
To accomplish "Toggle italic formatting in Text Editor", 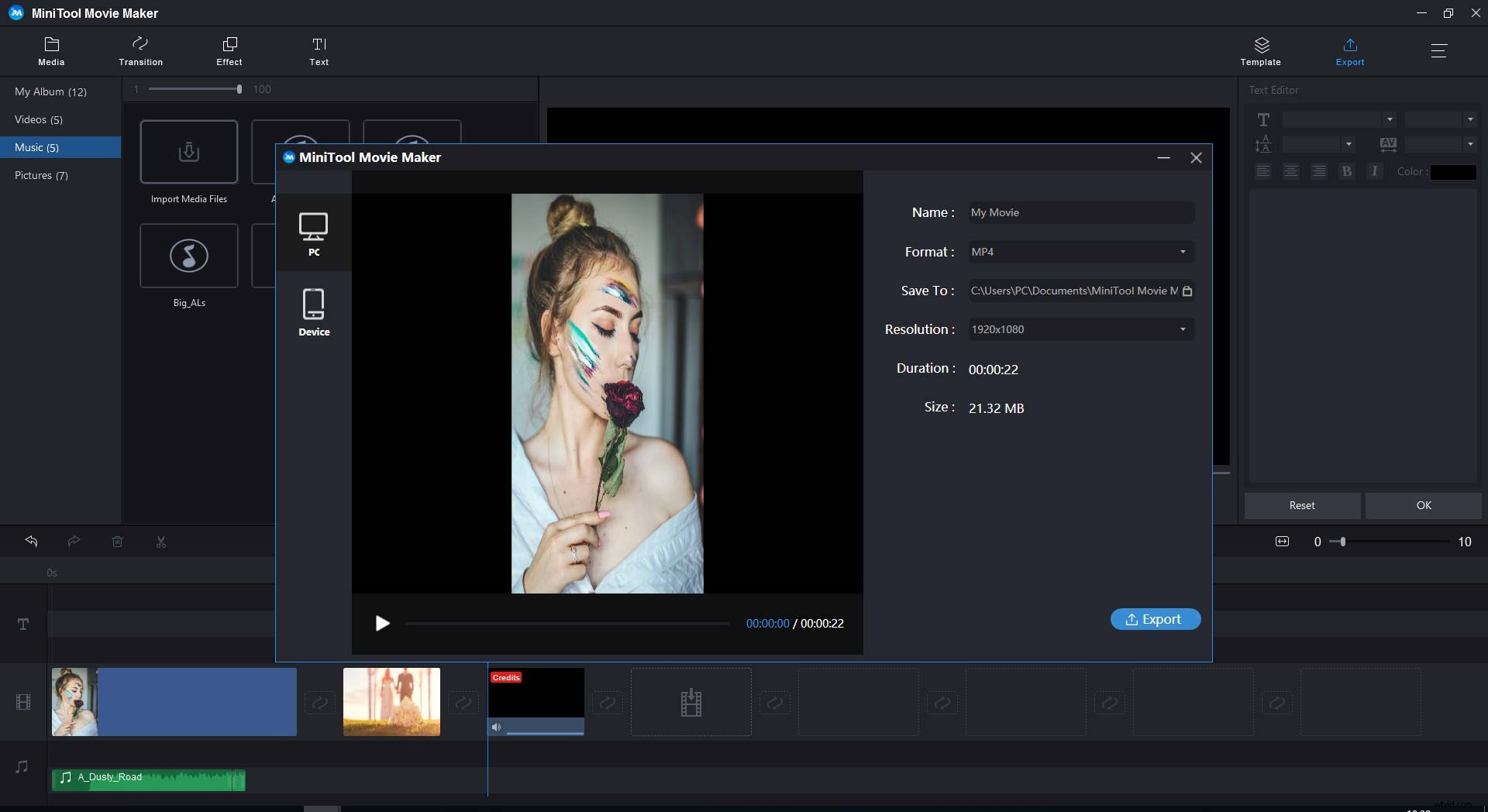I will [1374, 171].
